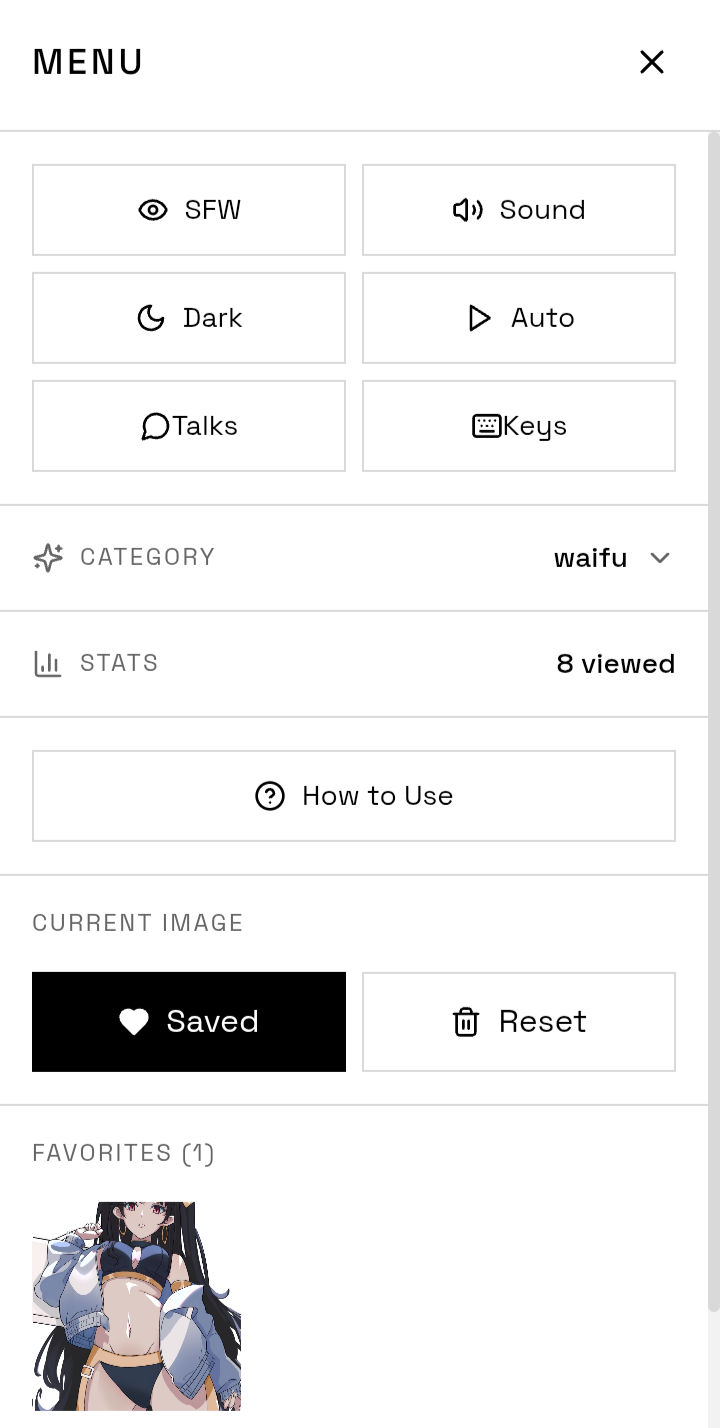Click the sparkle icon beside CATEGORY
The height and width of the screenshot is (1428, 720).
pos(47,558)
